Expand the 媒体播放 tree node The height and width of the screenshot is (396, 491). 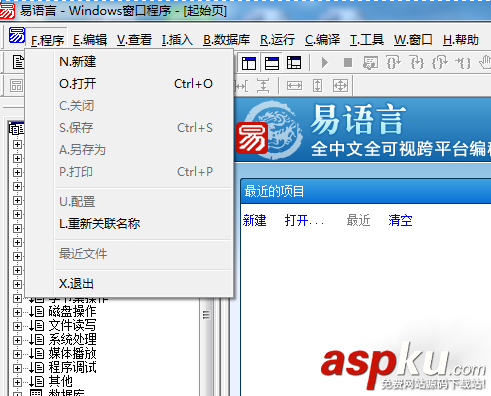(17, 354)
